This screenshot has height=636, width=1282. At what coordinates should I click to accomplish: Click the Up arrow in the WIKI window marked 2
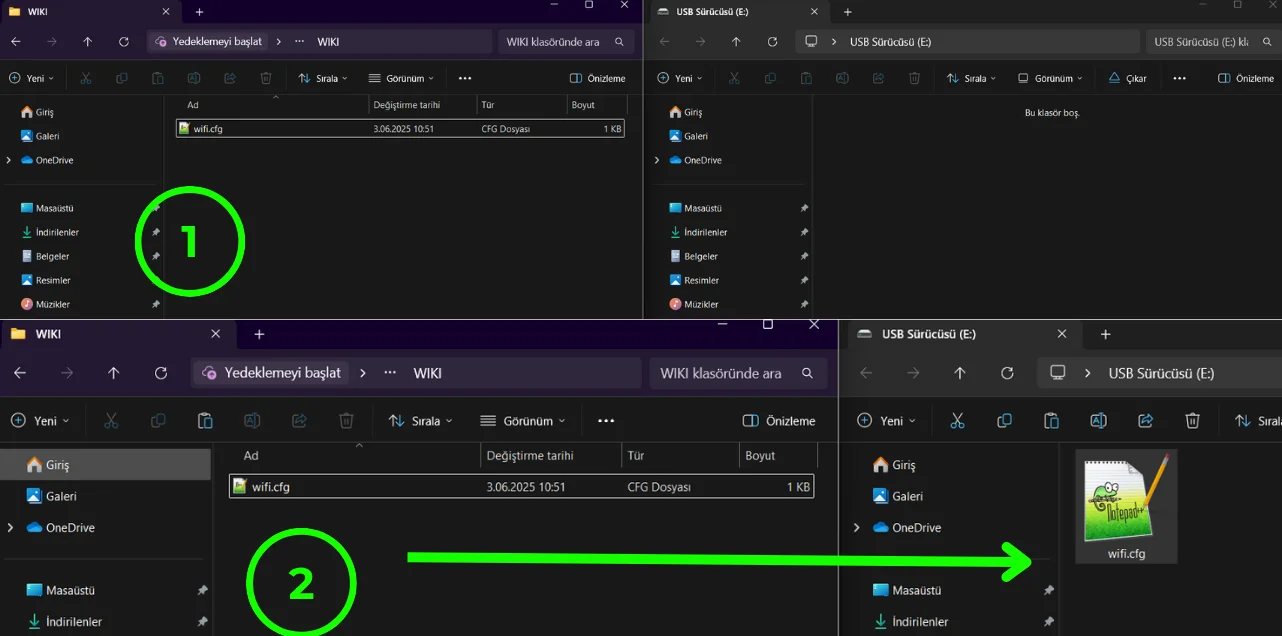(114, 373)
